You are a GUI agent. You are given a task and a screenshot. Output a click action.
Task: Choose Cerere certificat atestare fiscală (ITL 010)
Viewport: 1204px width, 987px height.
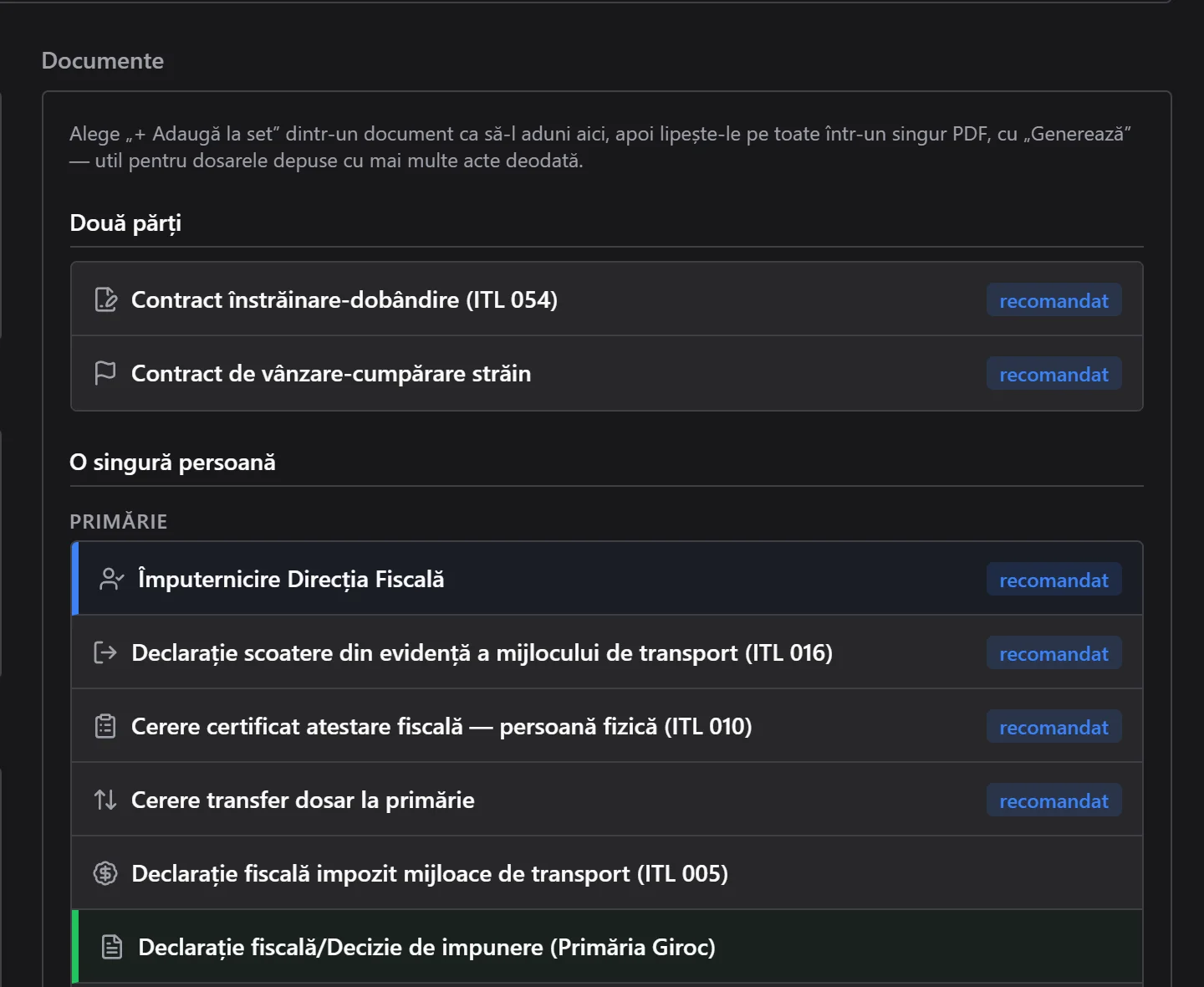coord(607,726)
